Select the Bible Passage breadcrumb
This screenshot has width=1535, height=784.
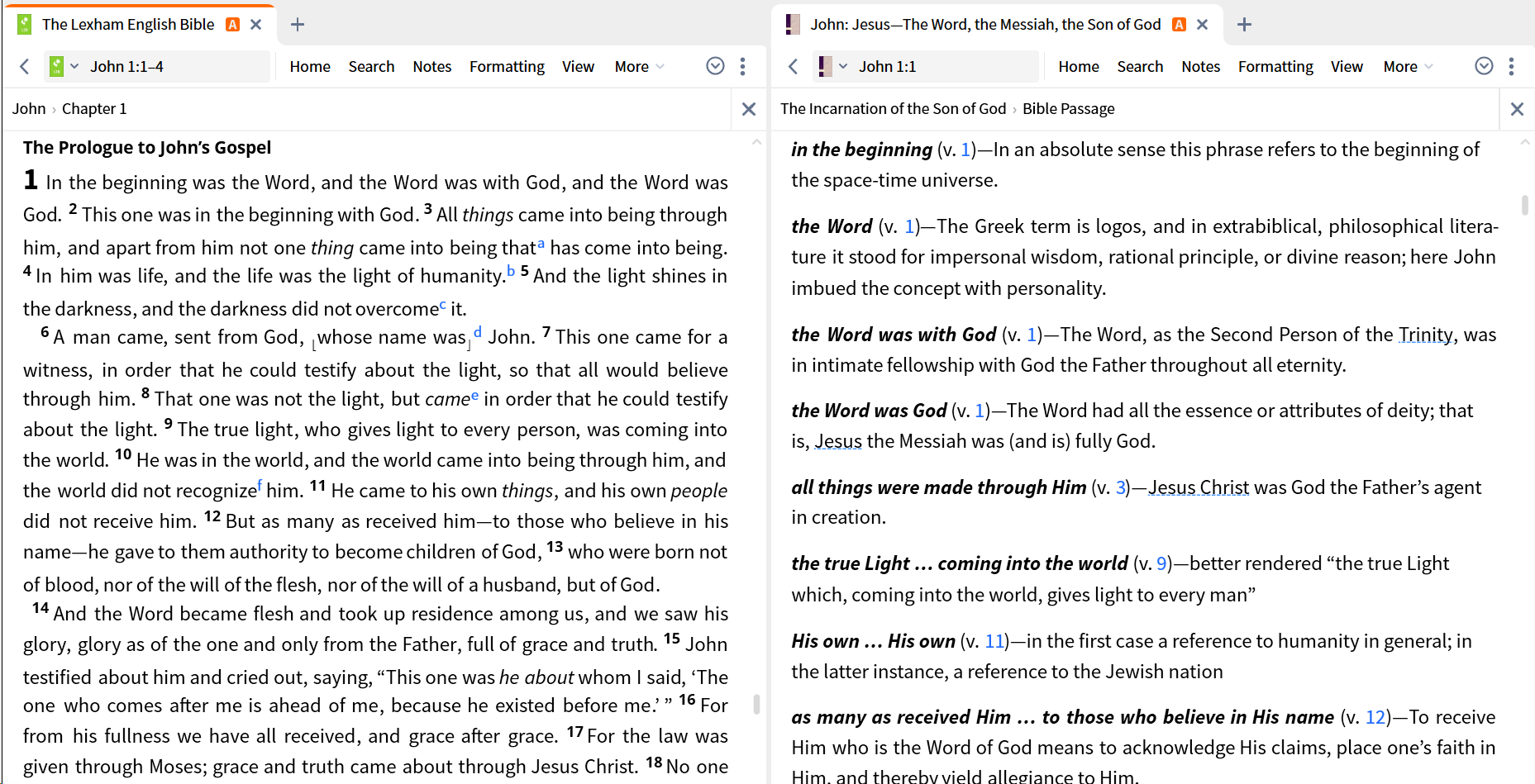(1069, 108)
